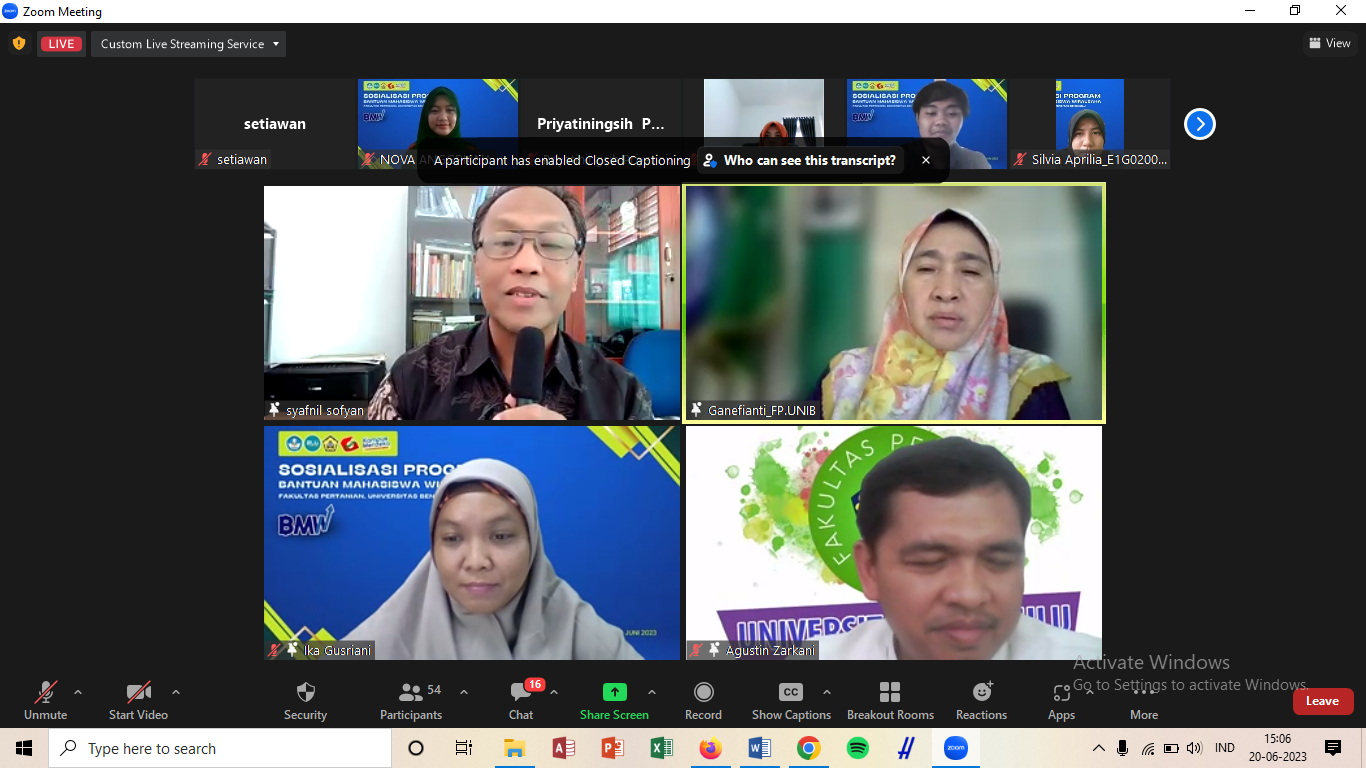This screenshot has height=768, width=1366.
Task: Open the Security shield menu
Action: (305, 701)
